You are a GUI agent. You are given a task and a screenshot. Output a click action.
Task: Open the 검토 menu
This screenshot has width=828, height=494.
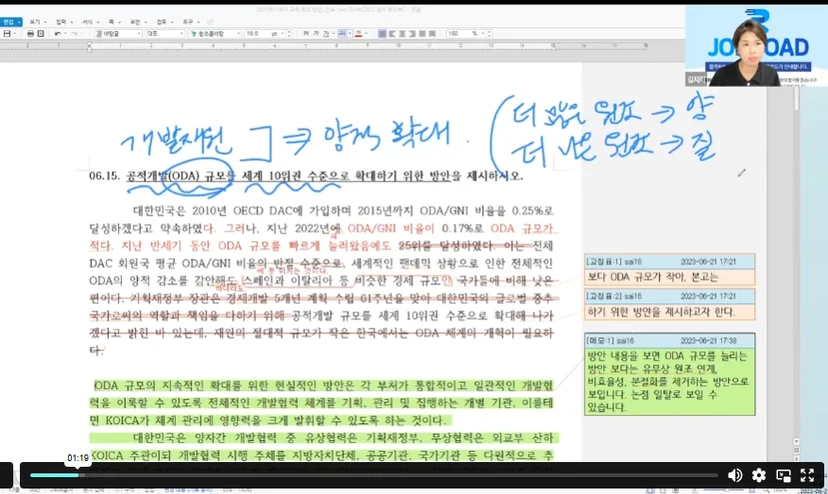pyautogui.click(x=164, y=22)
